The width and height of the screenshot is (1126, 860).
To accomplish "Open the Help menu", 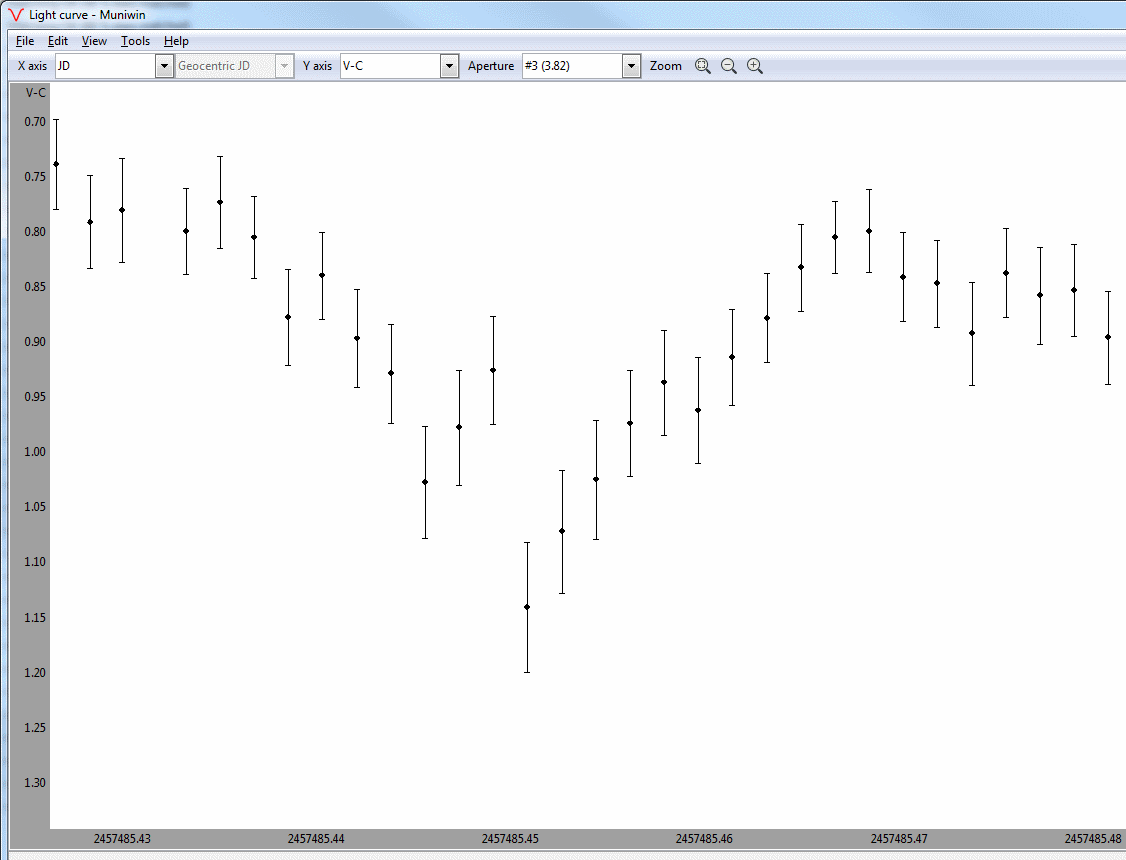I will (176, 41).
